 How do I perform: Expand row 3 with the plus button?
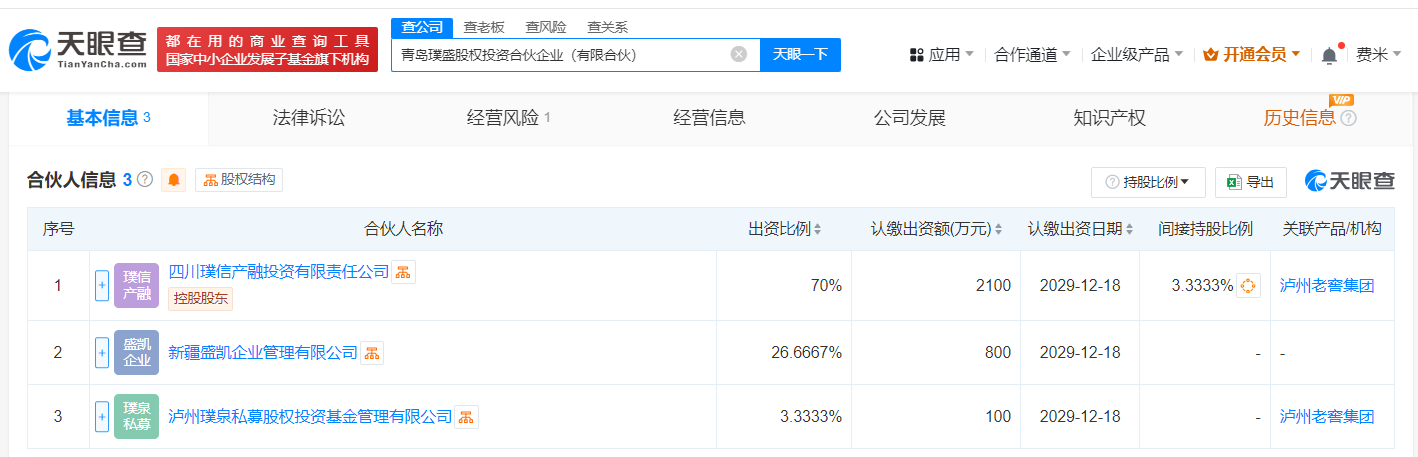point(102,416)
